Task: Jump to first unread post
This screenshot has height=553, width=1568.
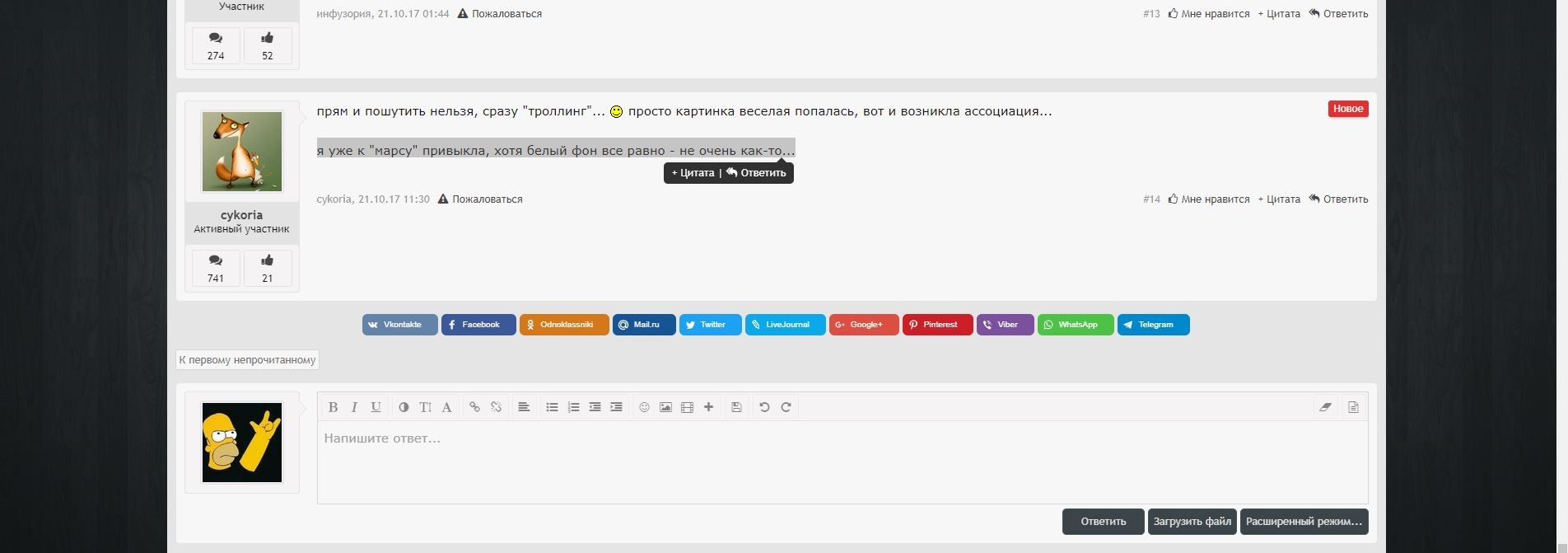Action: [247, 360]
